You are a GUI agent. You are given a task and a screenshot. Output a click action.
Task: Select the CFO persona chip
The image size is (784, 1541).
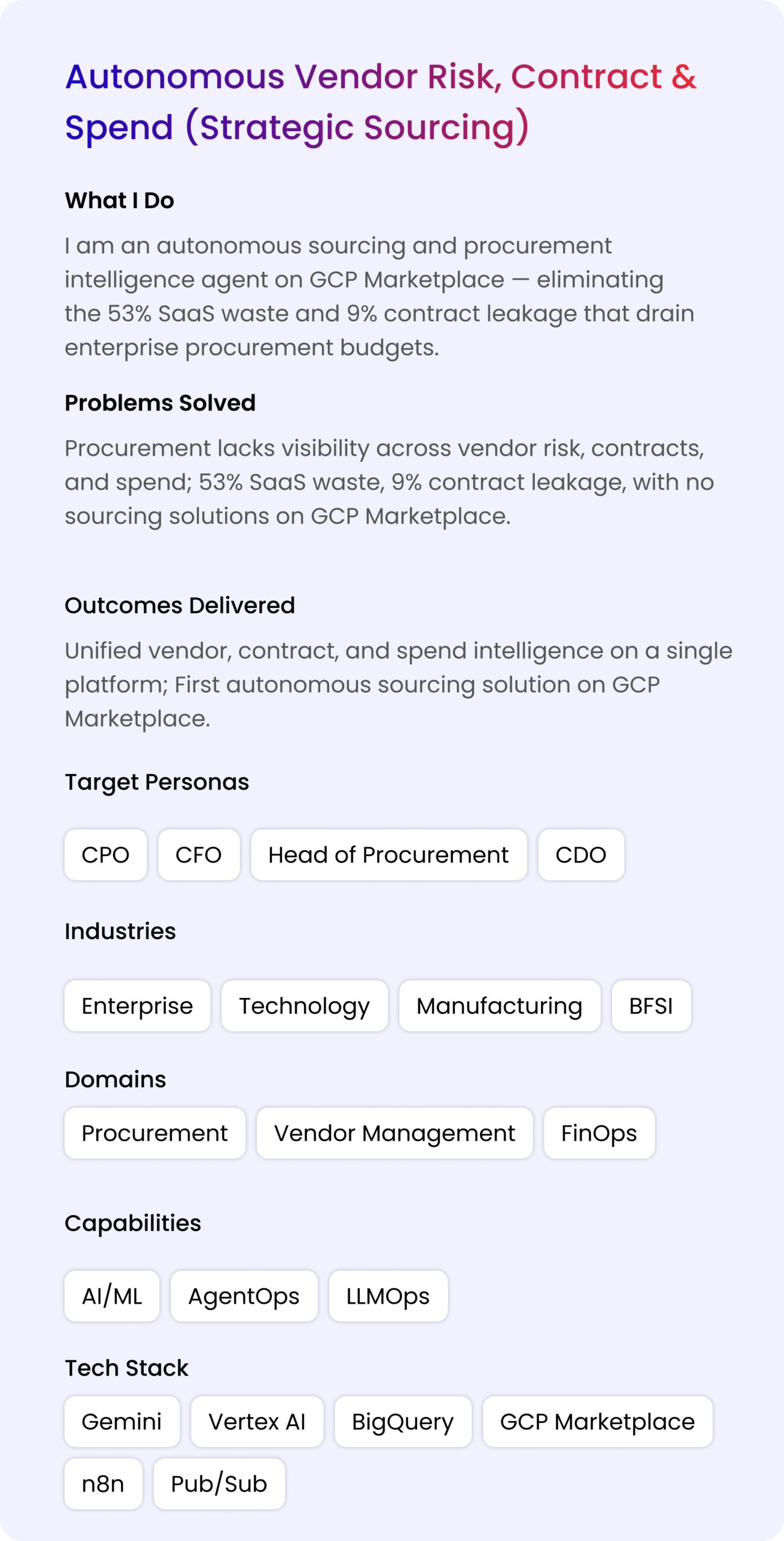pyautogui.click(x=199, y=854)
